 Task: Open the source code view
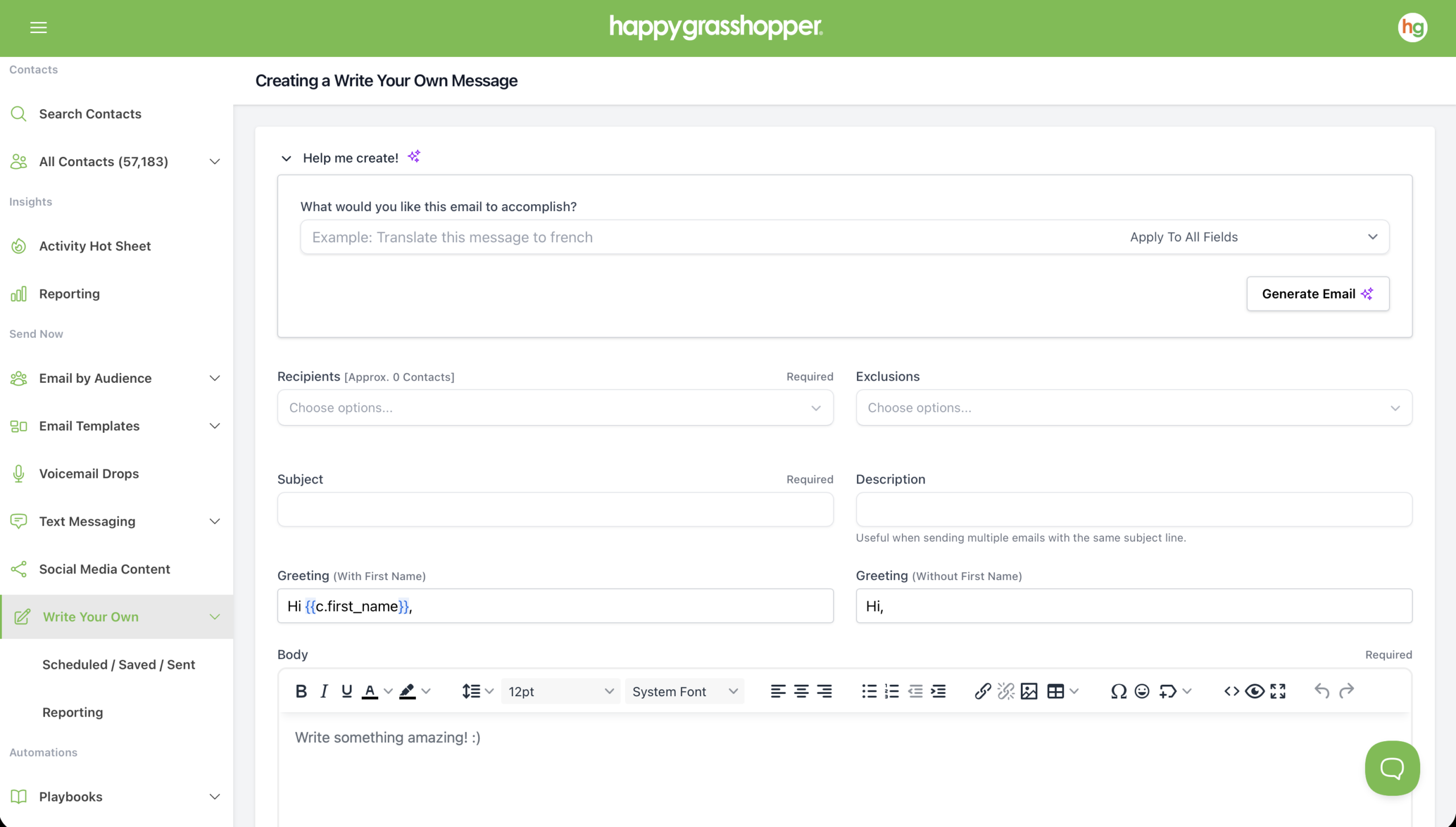pos(1232,691)
